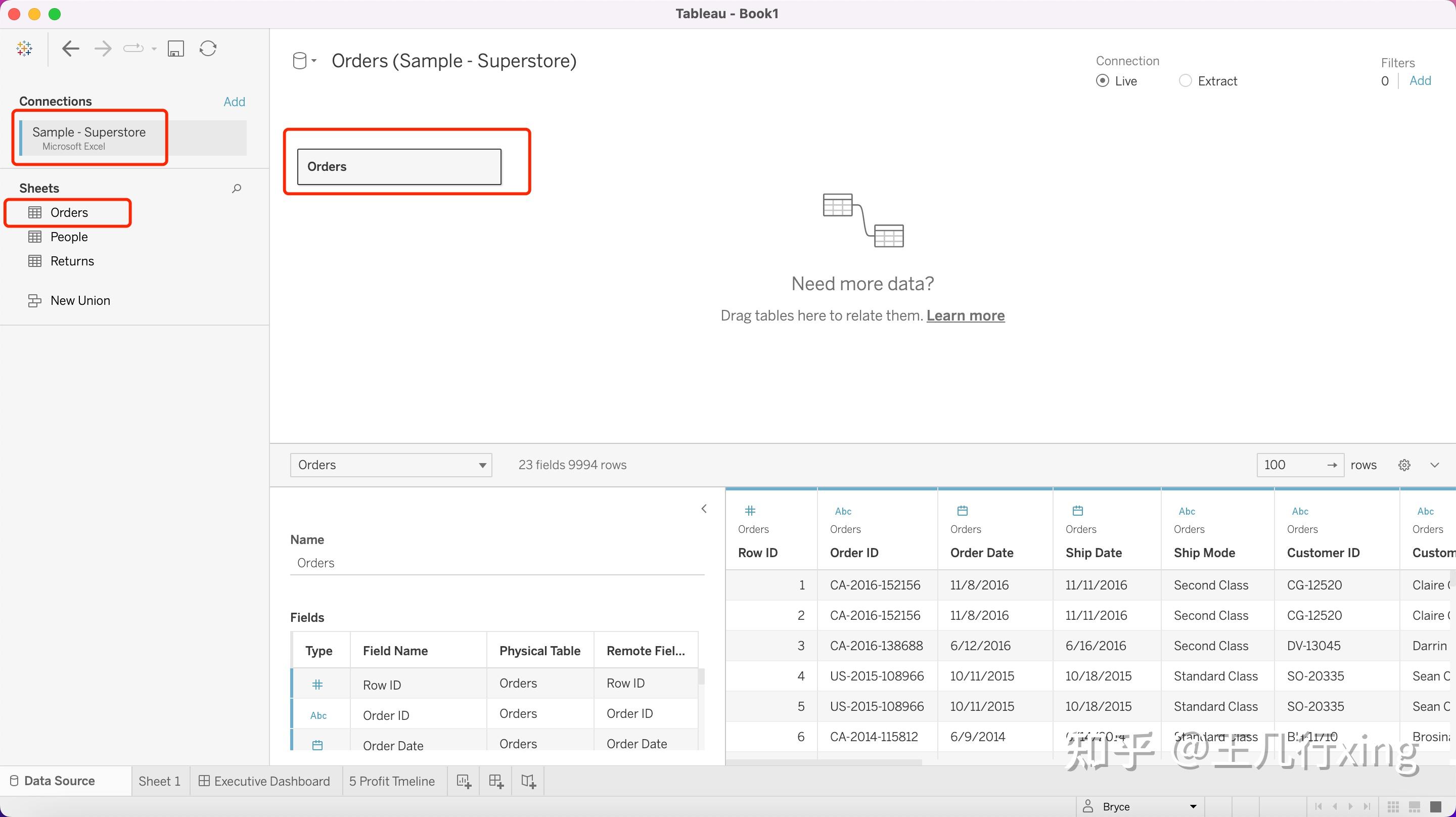This screenshot has width=1456, height=817.
Task: Click the Save icon in toolbar
Action: (176, 49)
